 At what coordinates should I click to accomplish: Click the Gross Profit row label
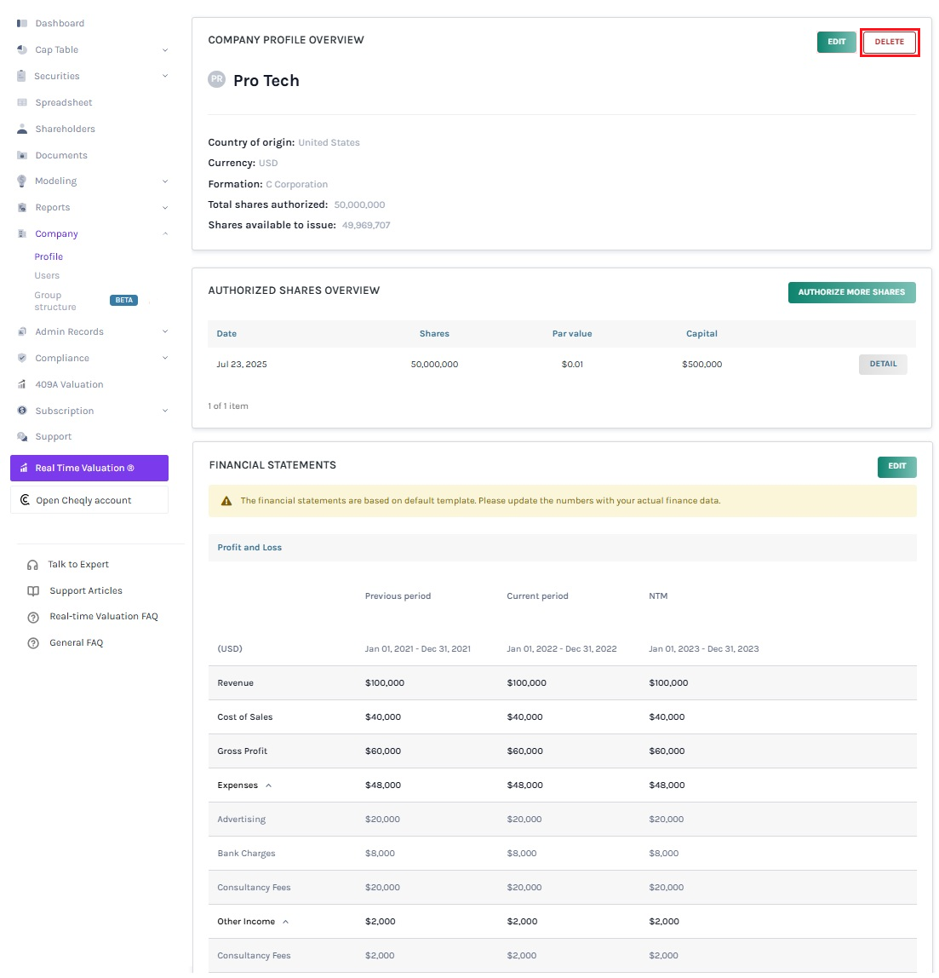[x=242, y=751]
